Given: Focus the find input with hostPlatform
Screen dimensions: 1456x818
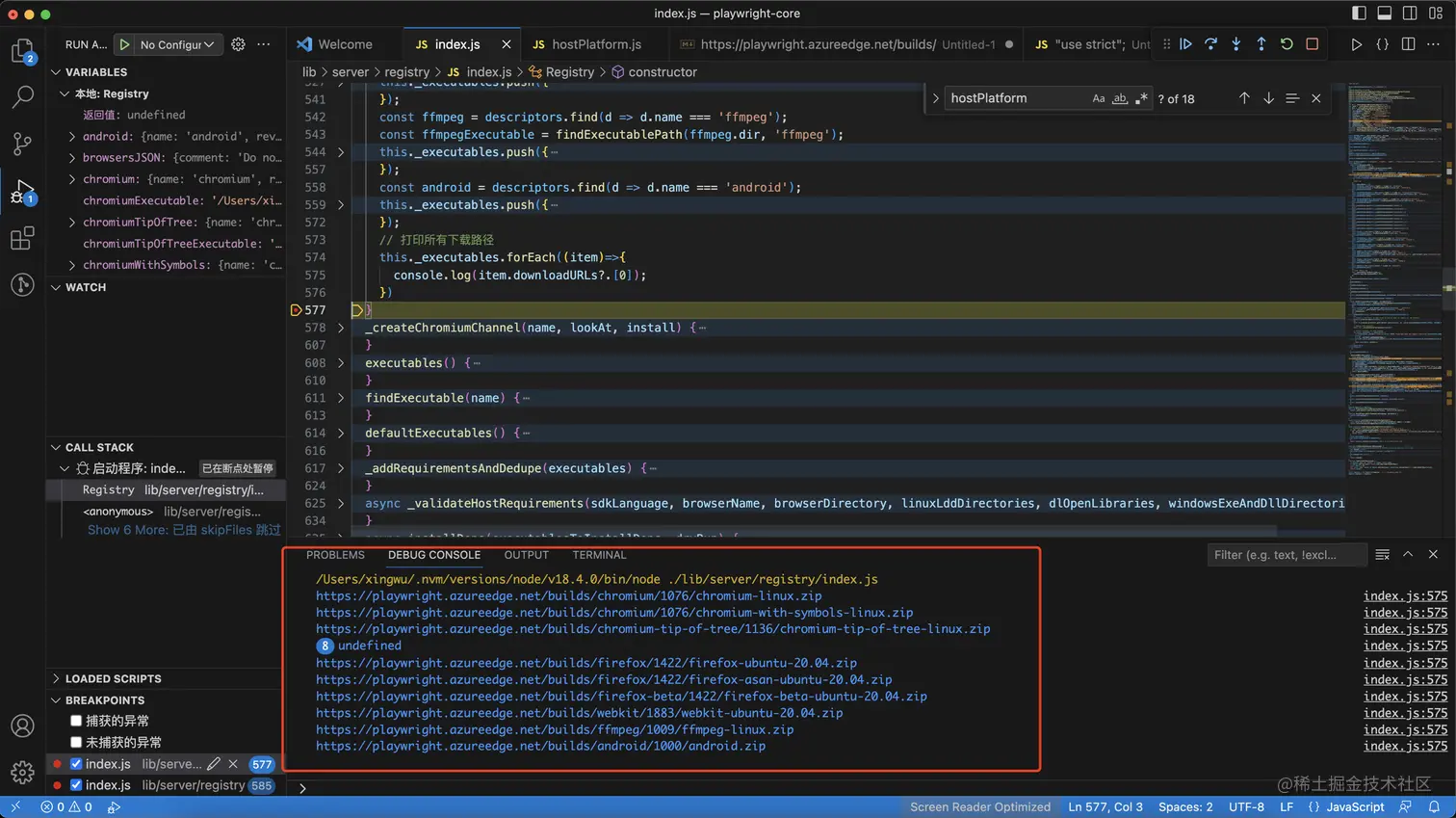Looking at the screenshot, I should 1016,98.
